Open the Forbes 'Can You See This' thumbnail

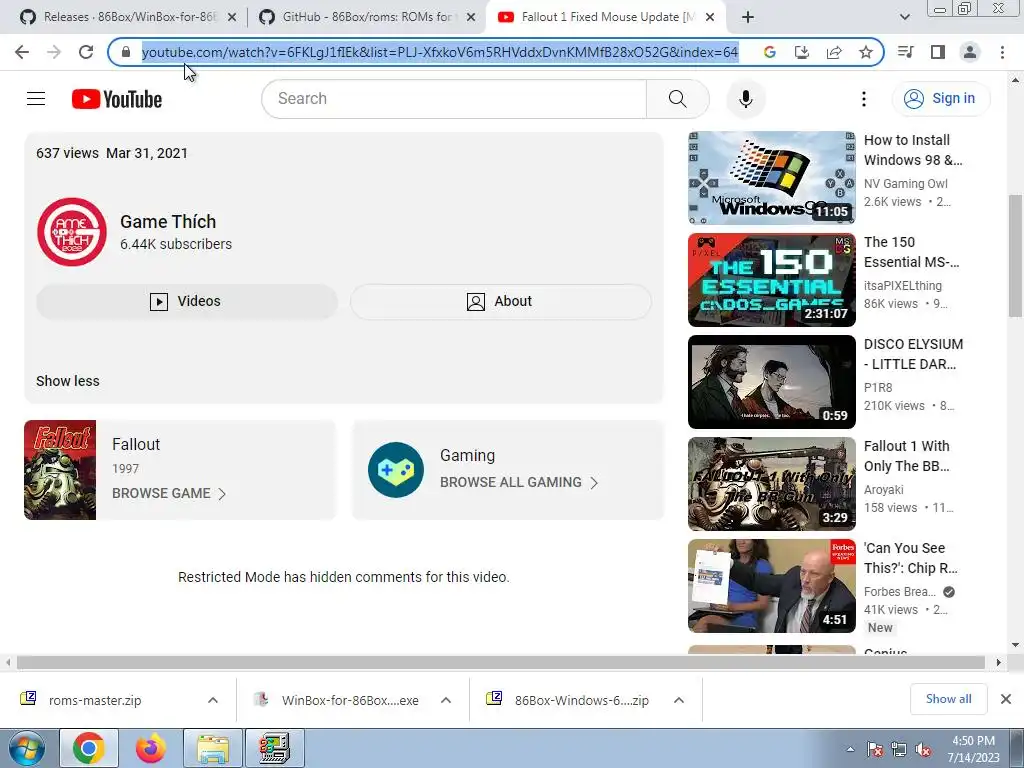coord(771,586)
